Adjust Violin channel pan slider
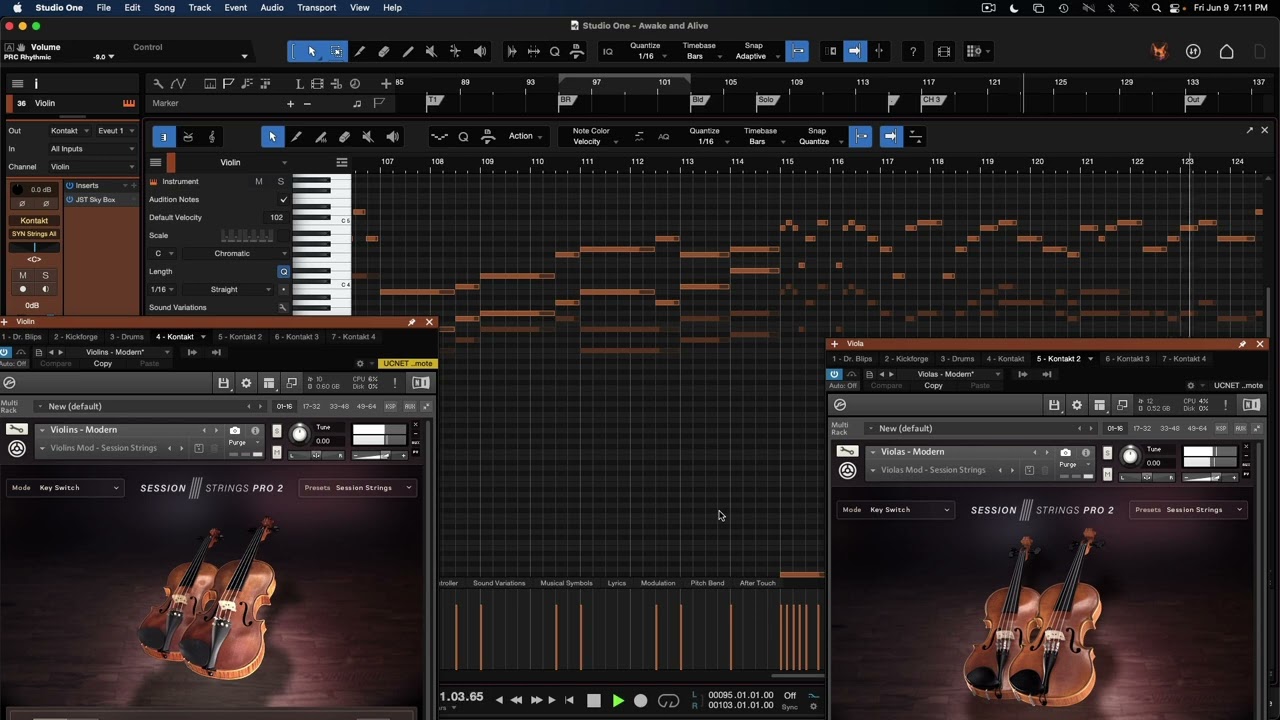The image size is (1280, 720). [34, 247]
